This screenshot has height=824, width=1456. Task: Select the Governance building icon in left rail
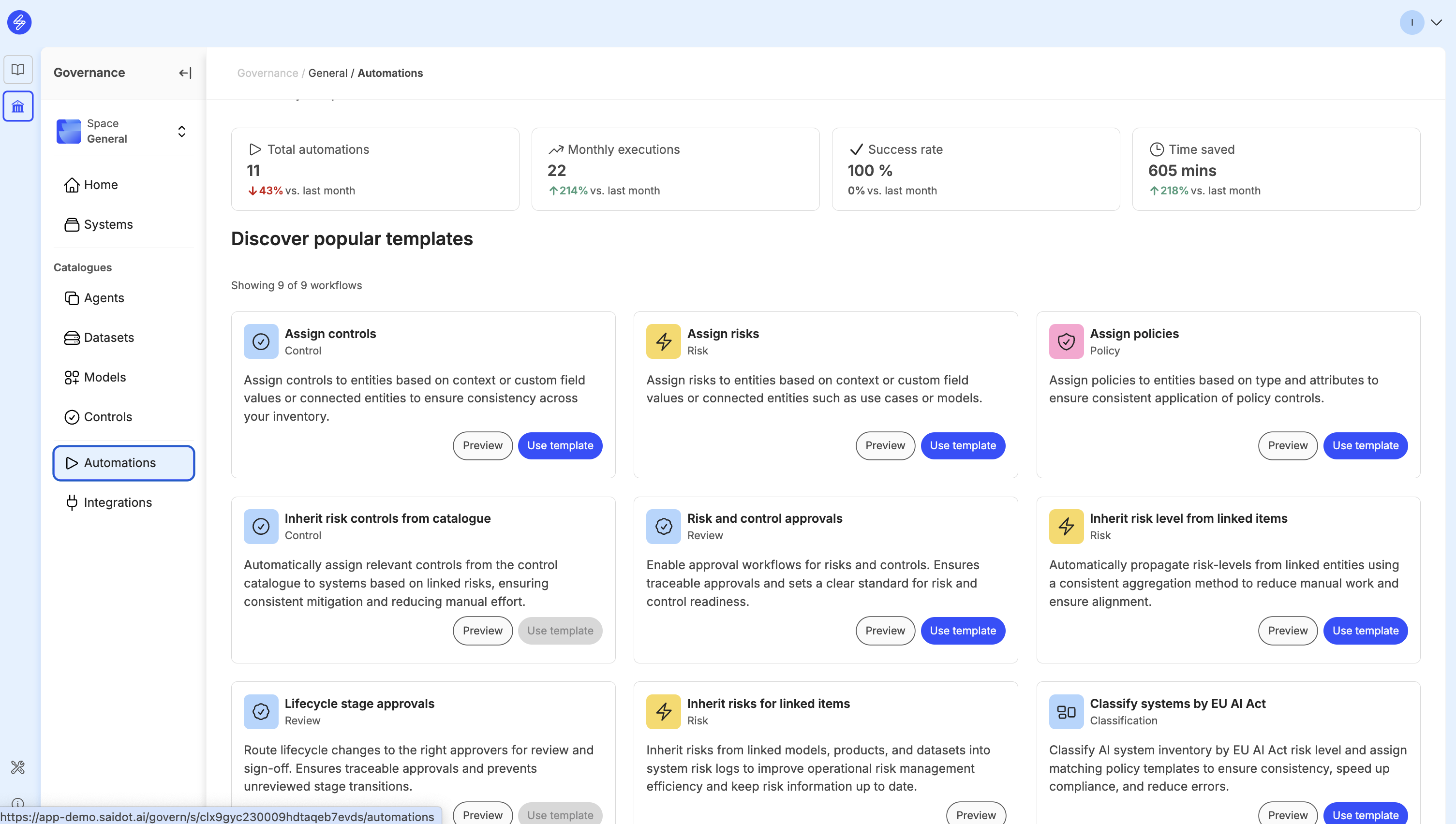[18, 106]
